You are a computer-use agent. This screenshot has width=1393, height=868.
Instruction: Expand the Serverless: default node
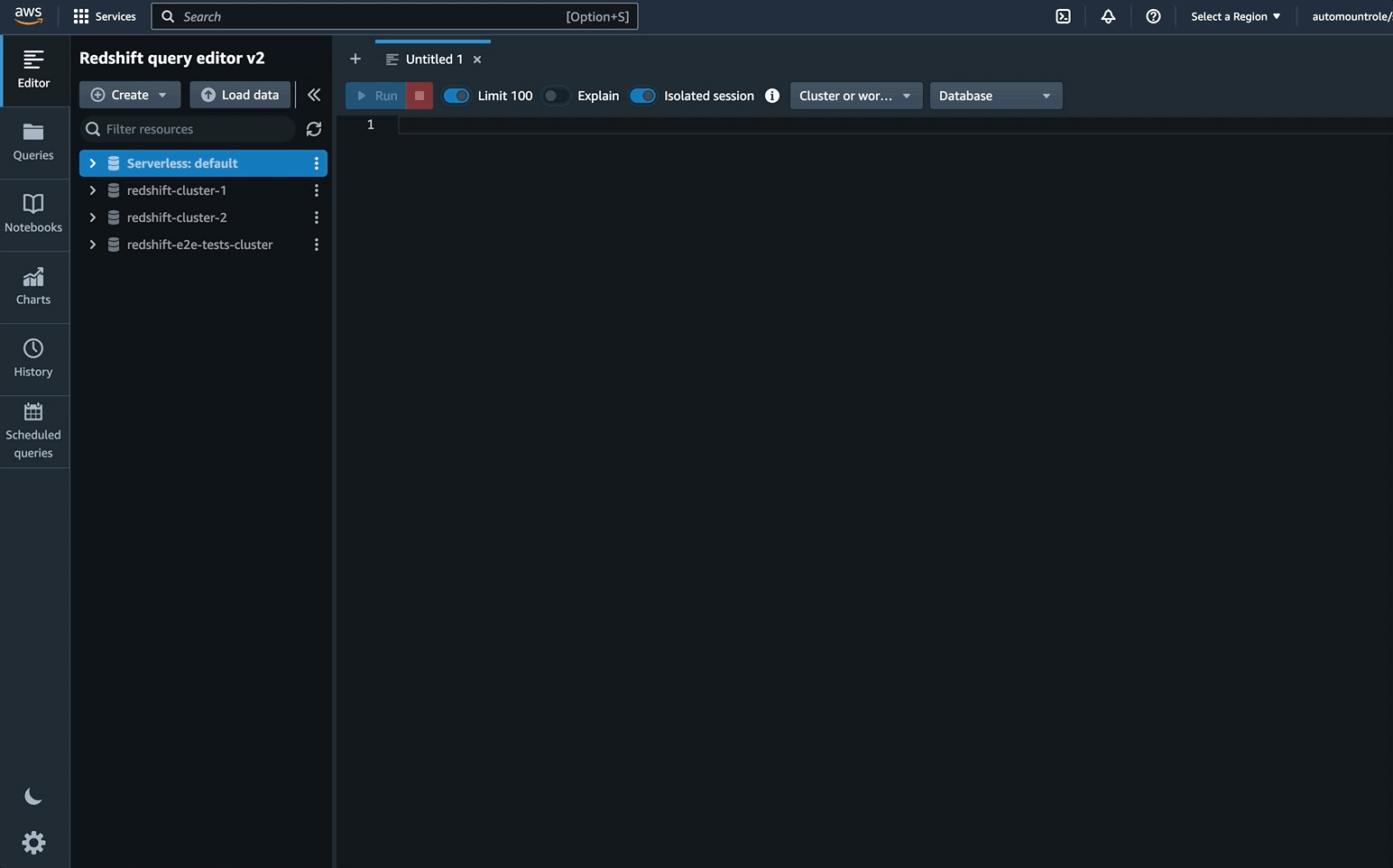tap(92, 163)
